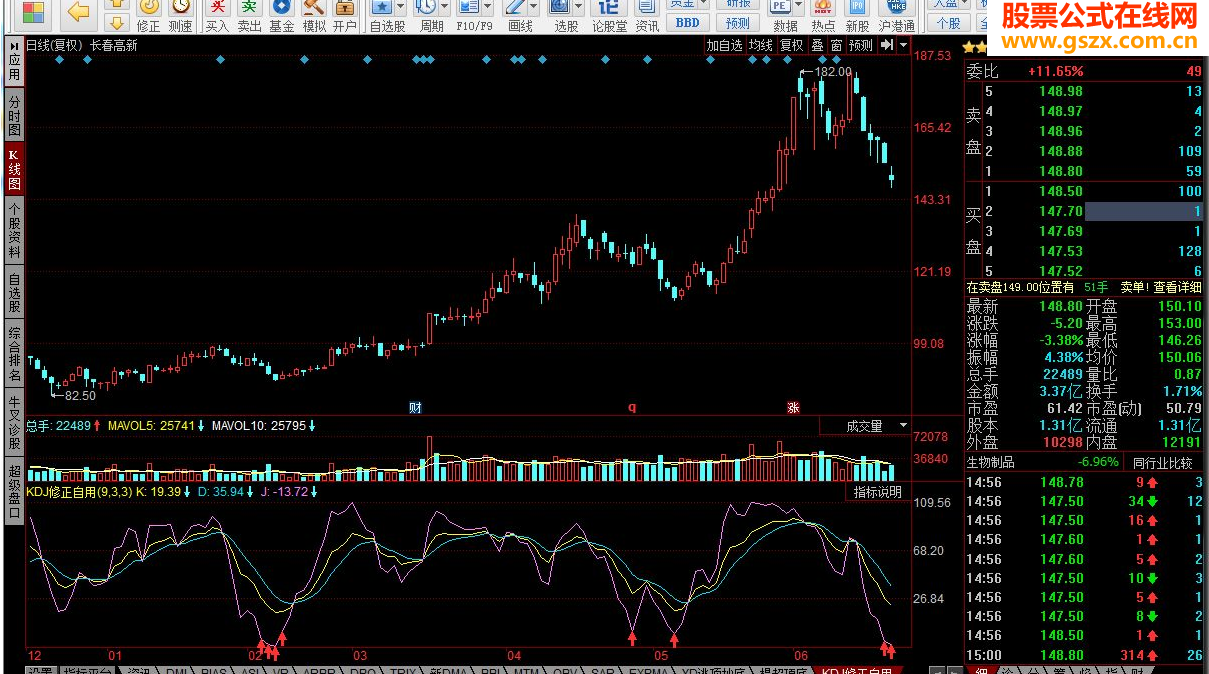Click the yellow down arrow toolbar icon
Viewport: 1209px width, 674px height.
(x=117, y=22)
